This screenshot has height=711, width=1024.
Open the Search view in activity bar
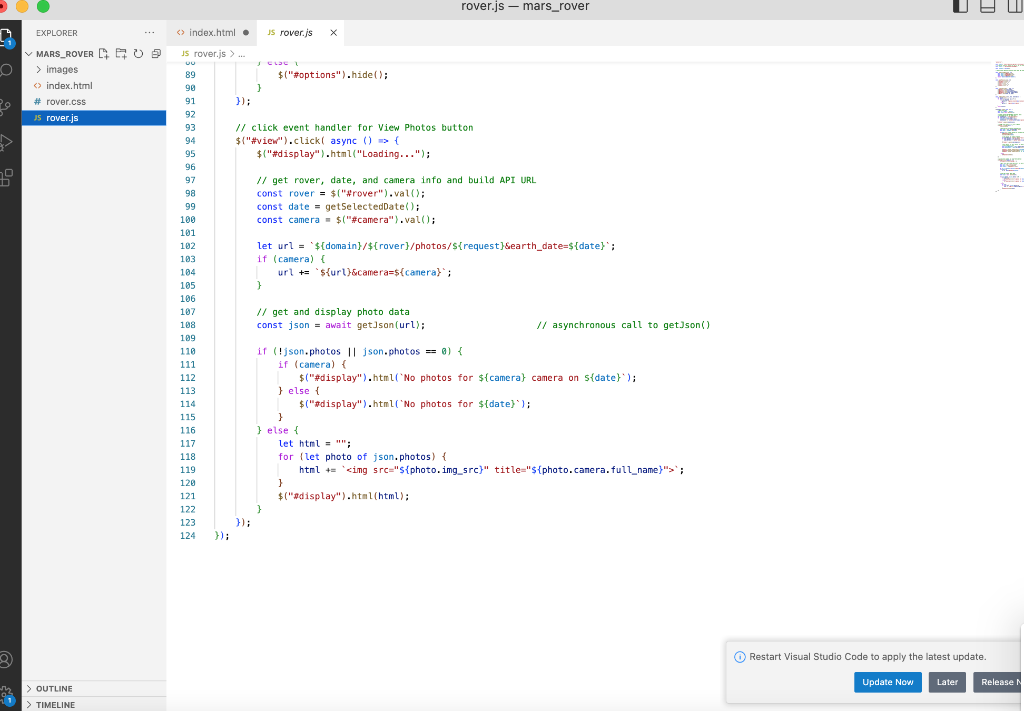(6, 70)
